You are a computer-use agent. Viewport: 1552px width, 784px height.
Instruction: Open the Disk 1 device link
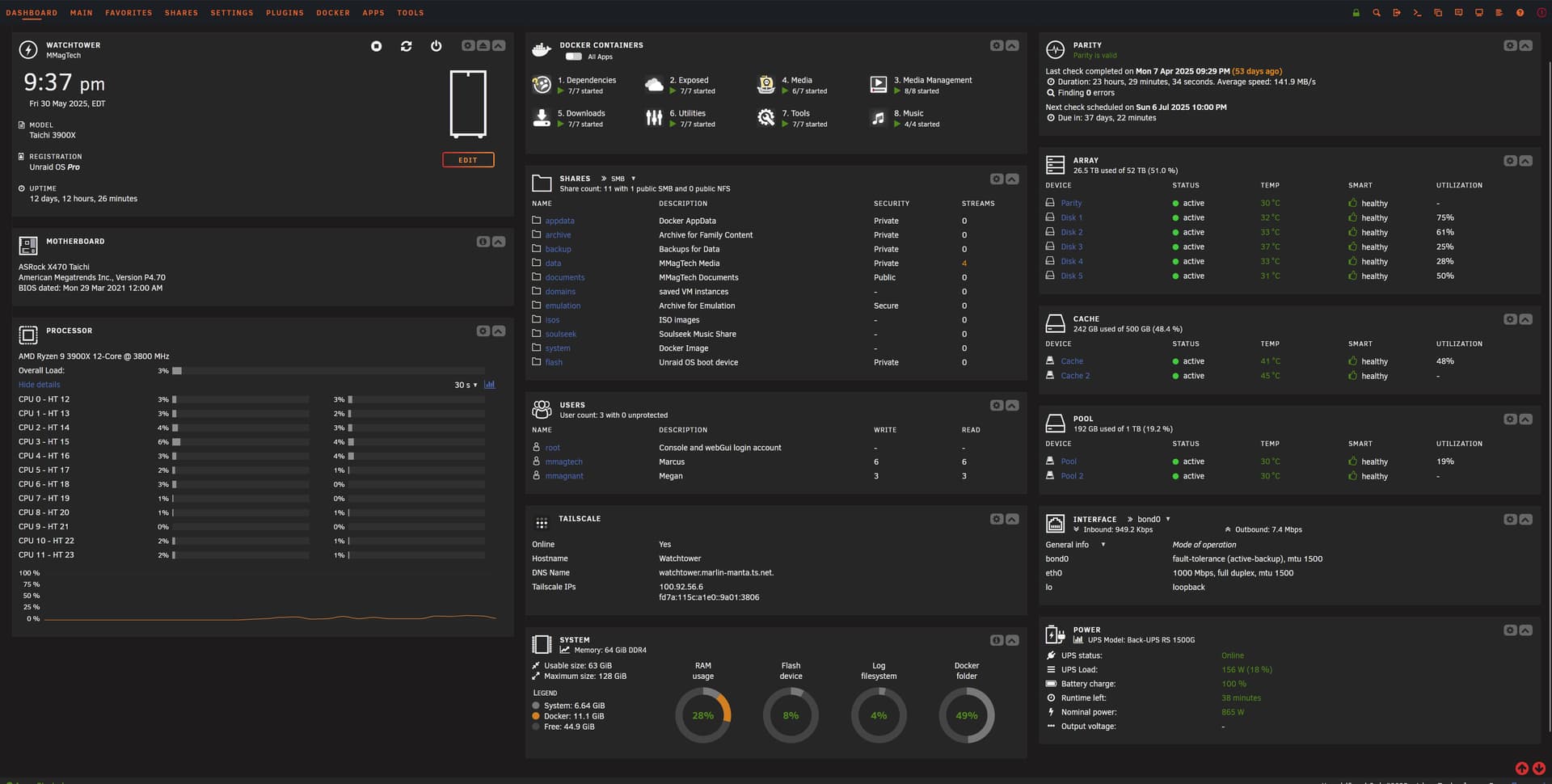coord(1071,218)
